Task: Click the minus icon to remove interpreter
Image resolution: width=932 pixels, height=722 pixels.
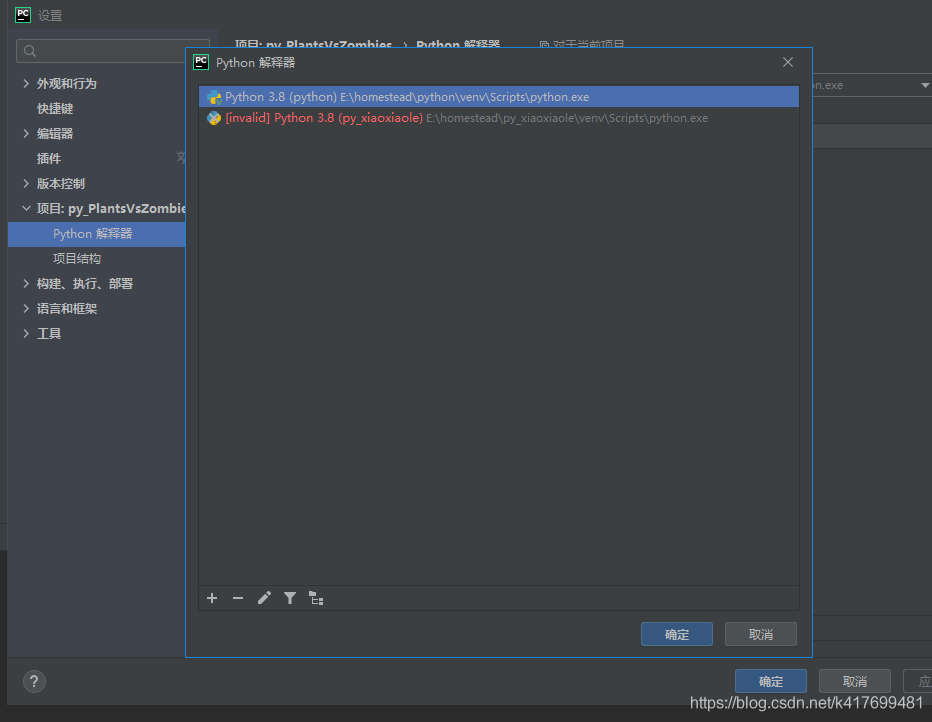Action: (x=238, y=598)
